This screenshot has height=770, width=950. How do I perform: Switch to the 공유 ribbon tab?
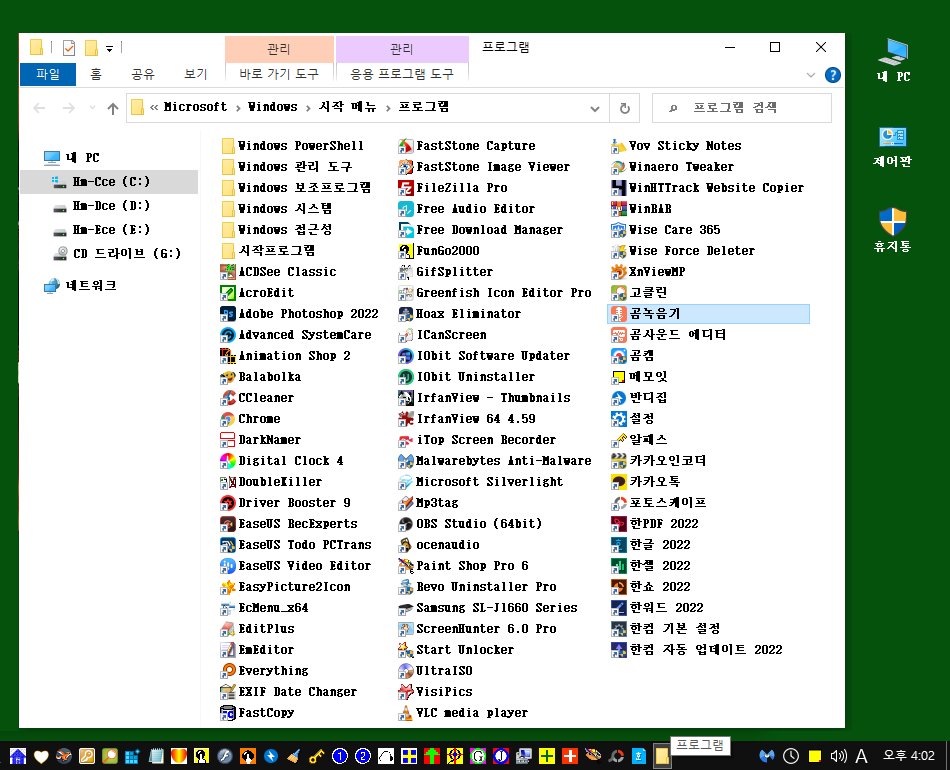pos(143,75)
